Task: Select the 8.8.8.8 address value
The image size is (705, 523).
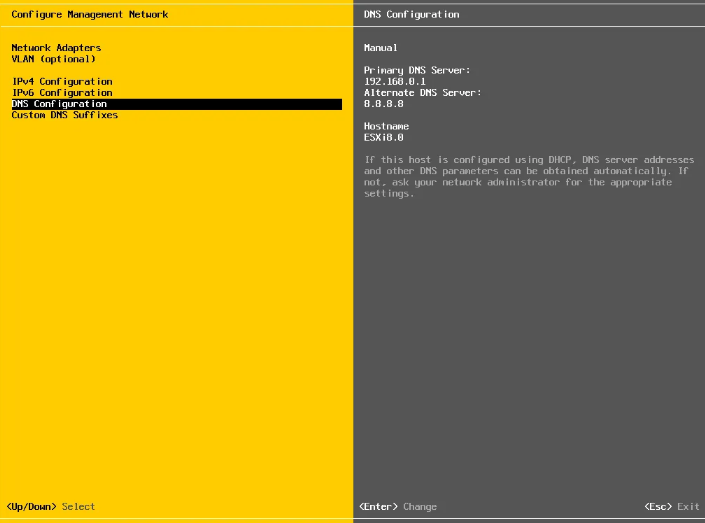Action: 383,104
